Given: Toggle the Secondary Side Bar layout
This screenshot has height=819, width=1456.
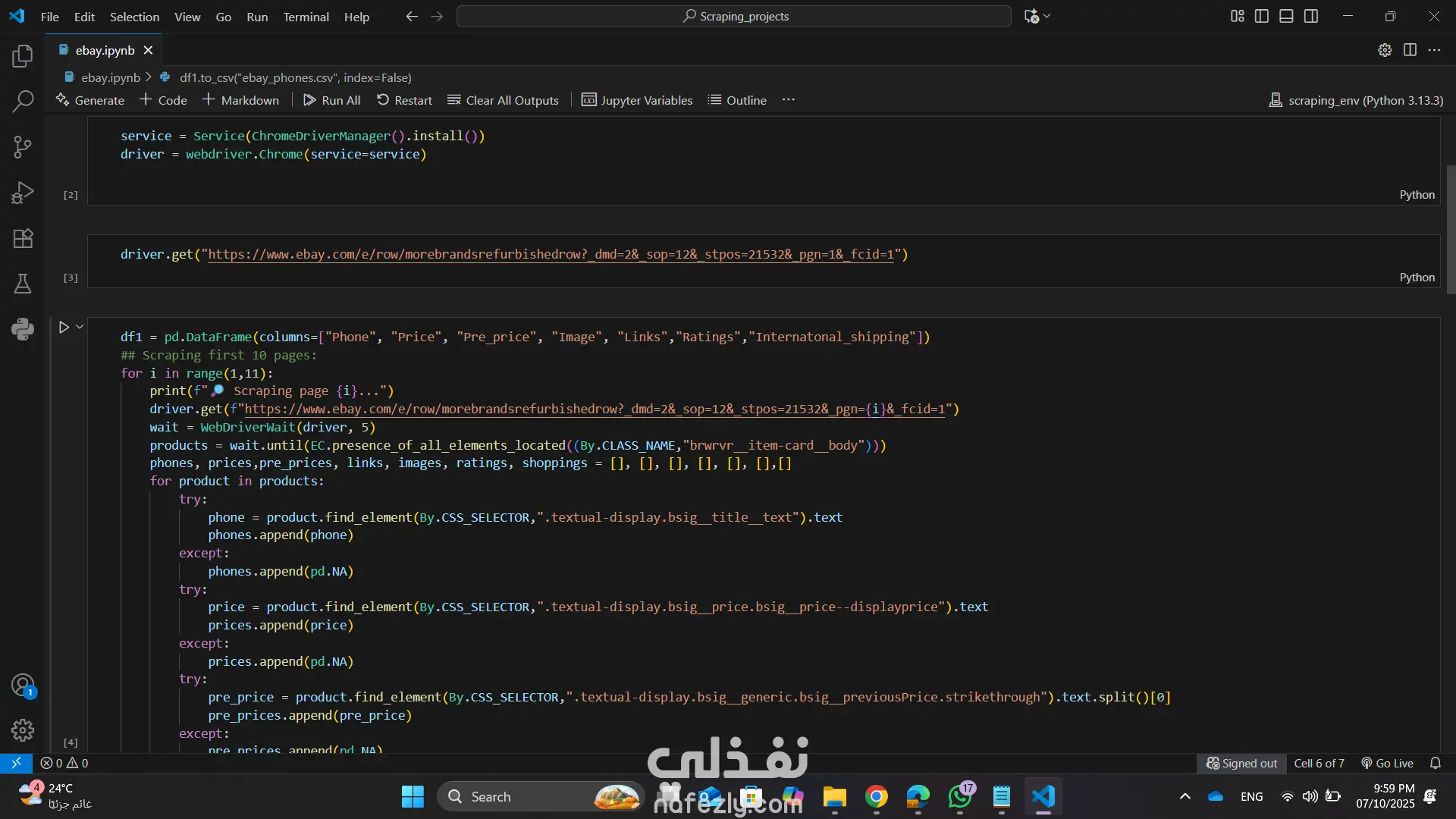Looking at the screenshot, I should [1311, 16].
